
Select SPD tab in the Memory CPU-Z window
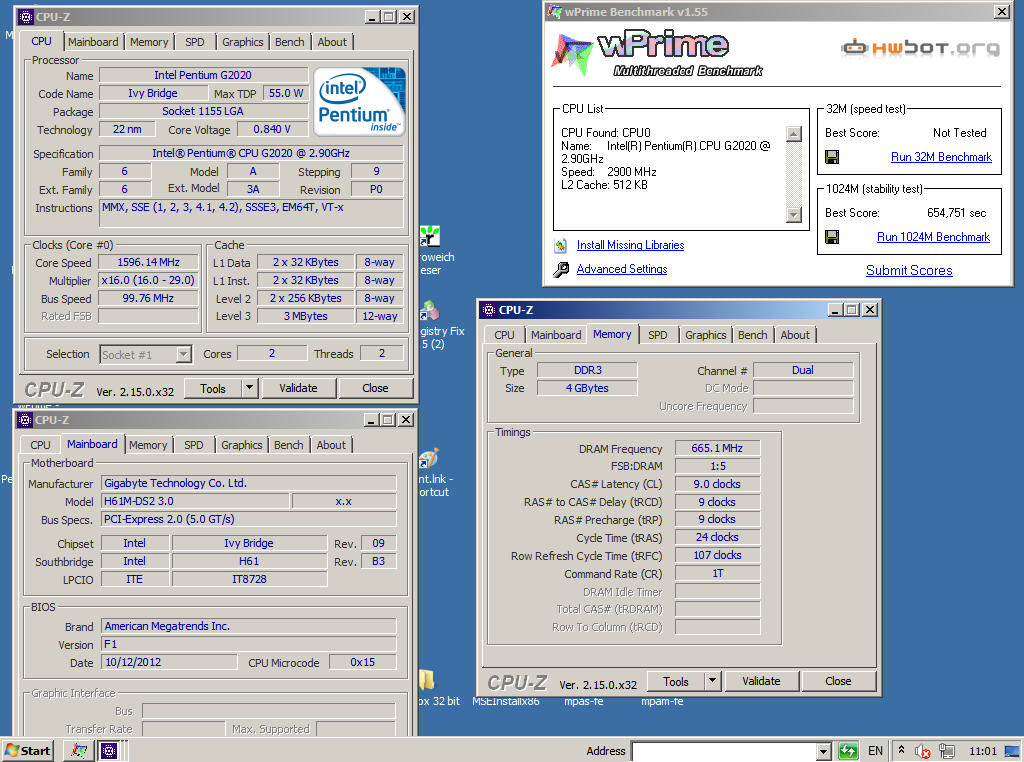coord(658,335)
